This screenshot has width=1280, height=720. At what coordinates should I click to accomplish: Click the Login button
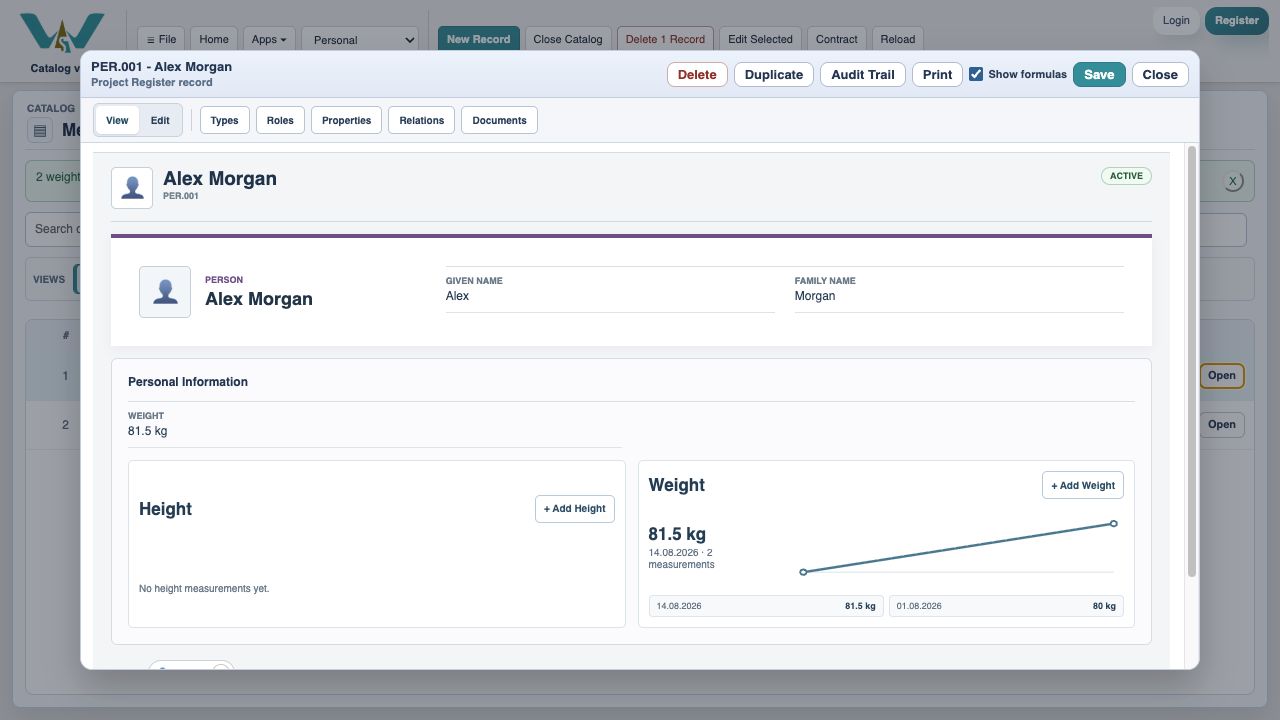tap(1176, 20)
